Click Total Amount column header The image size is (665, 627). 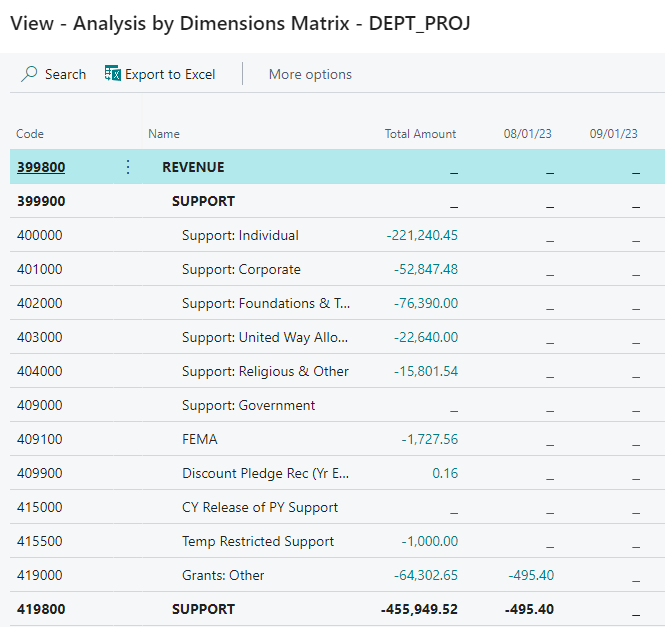(x=420, y=134)
